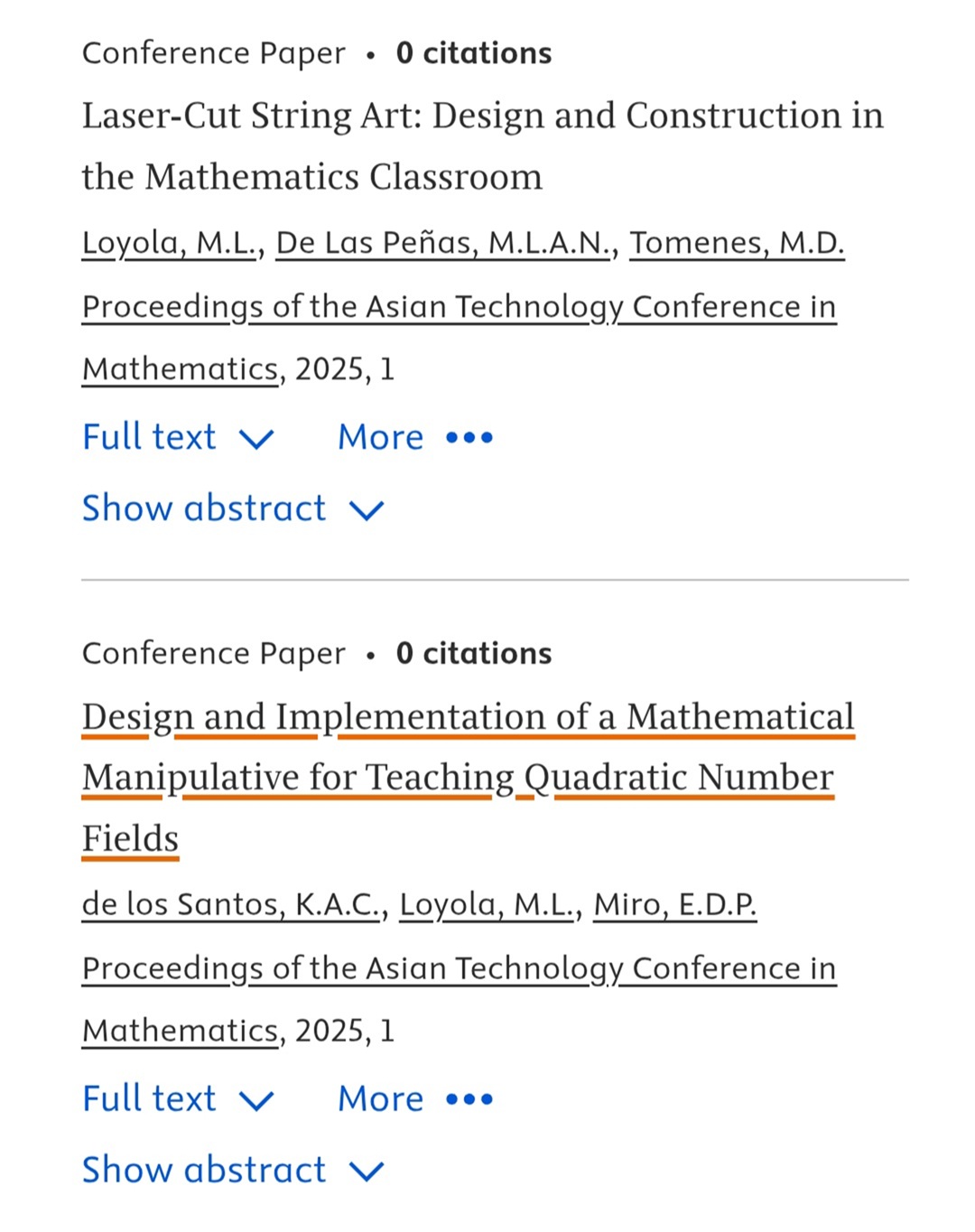Expand Full text chevron for Laser-Cut String Art
This screenshot has height=1232, width=975.
[x=256, y=439]
